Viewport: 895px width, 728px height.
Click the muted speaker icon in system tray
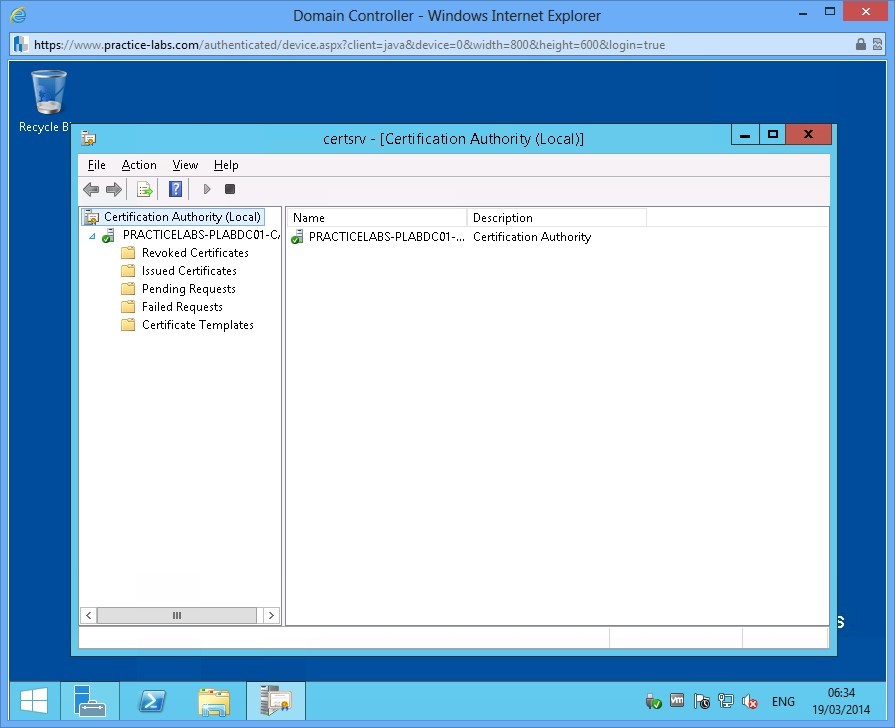click(750, 701)
